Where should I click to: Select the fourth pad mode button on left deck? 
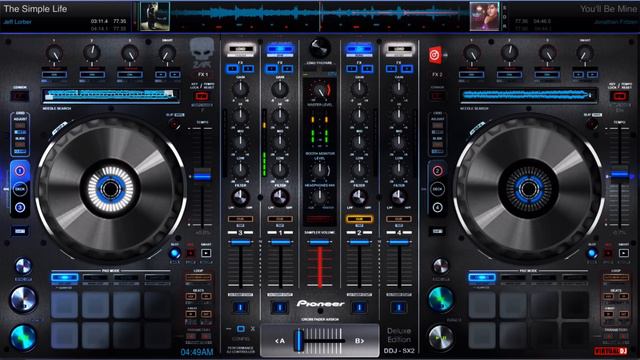pyautogui.click(x=157, y=278)
